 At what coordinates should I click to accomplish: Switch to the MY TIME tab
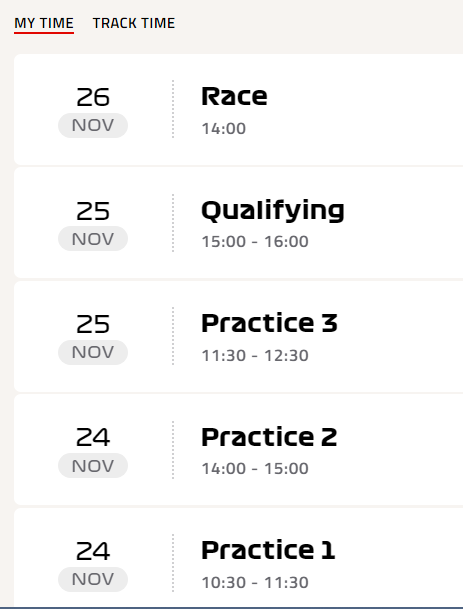(44, 23)
